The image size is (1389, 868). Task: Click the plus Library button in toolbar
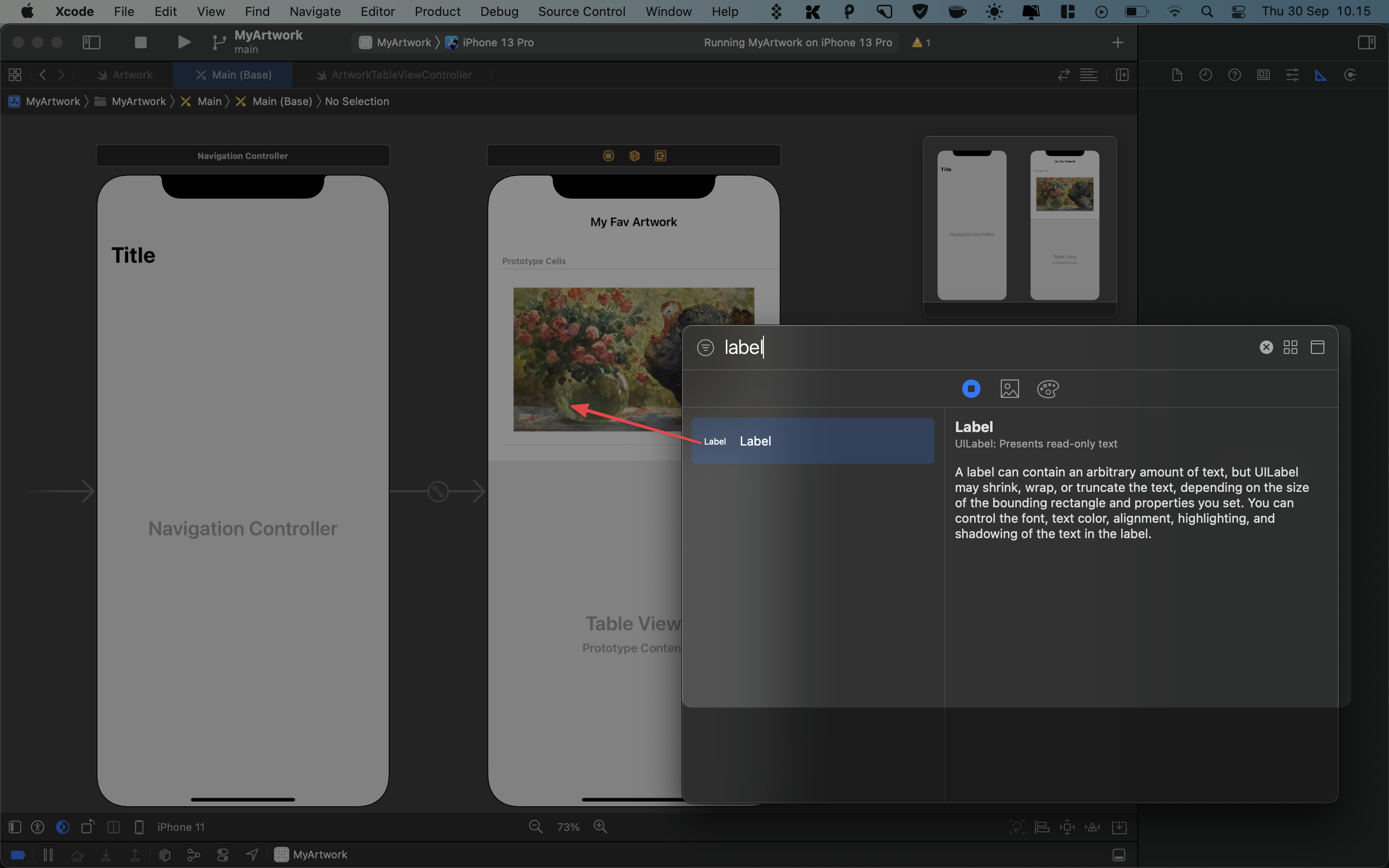click(x=1117, y=42)
